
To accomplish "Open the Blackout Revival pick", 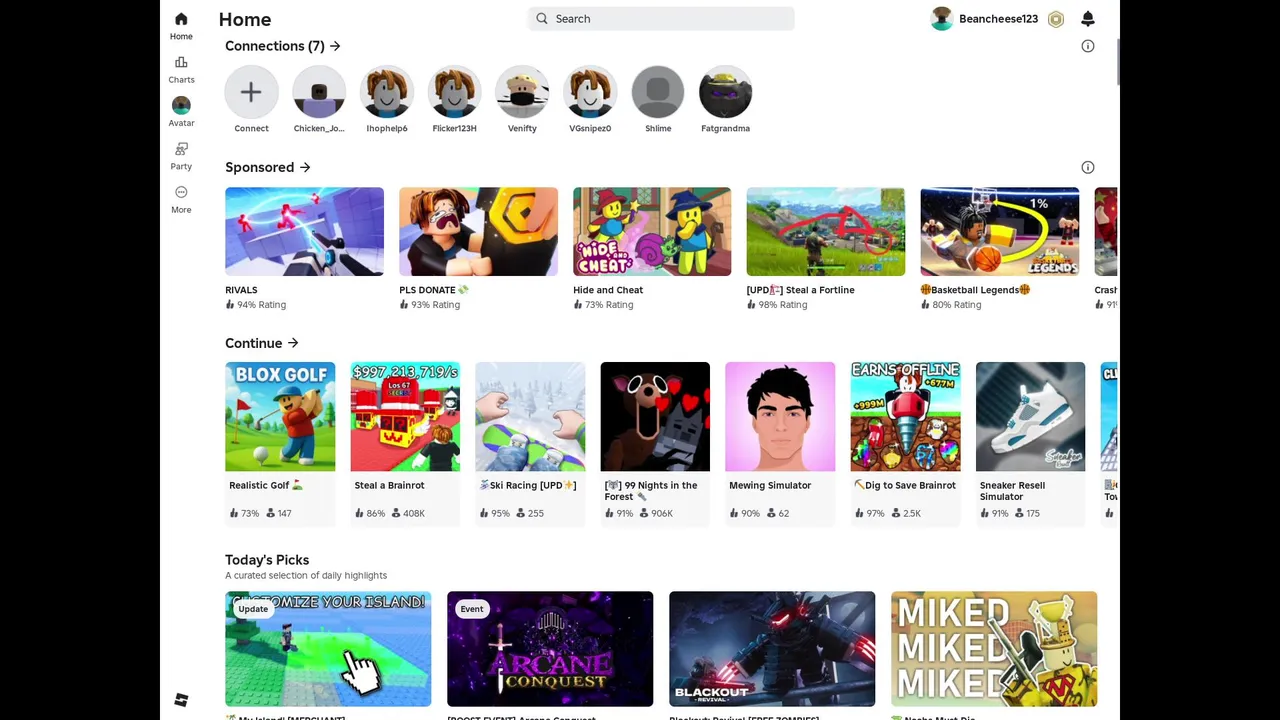I will [x=772, y=649].
